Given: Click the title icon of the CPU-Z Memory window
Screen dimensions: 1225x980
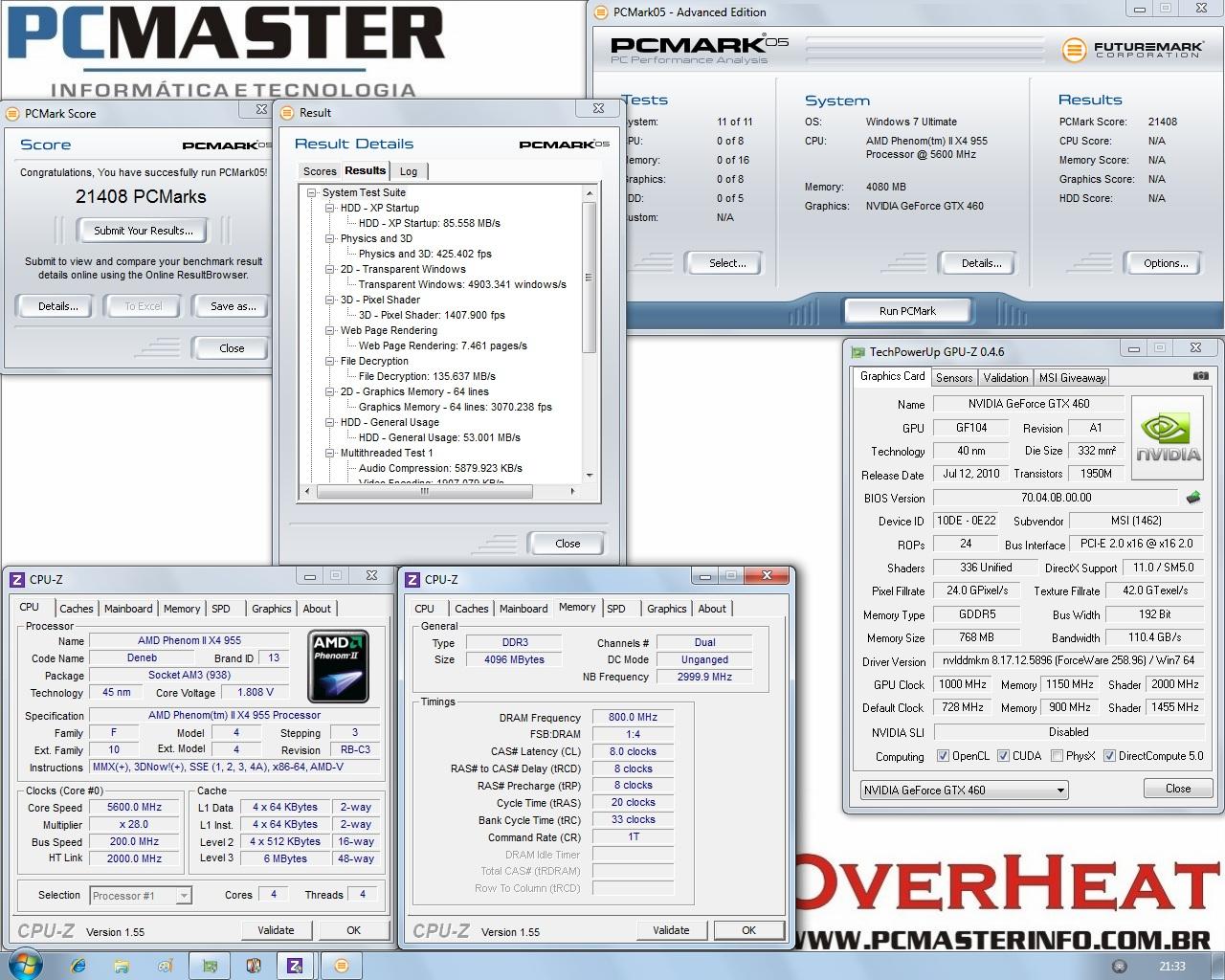Looking at the screenshot, I should [x=412, y=579].
